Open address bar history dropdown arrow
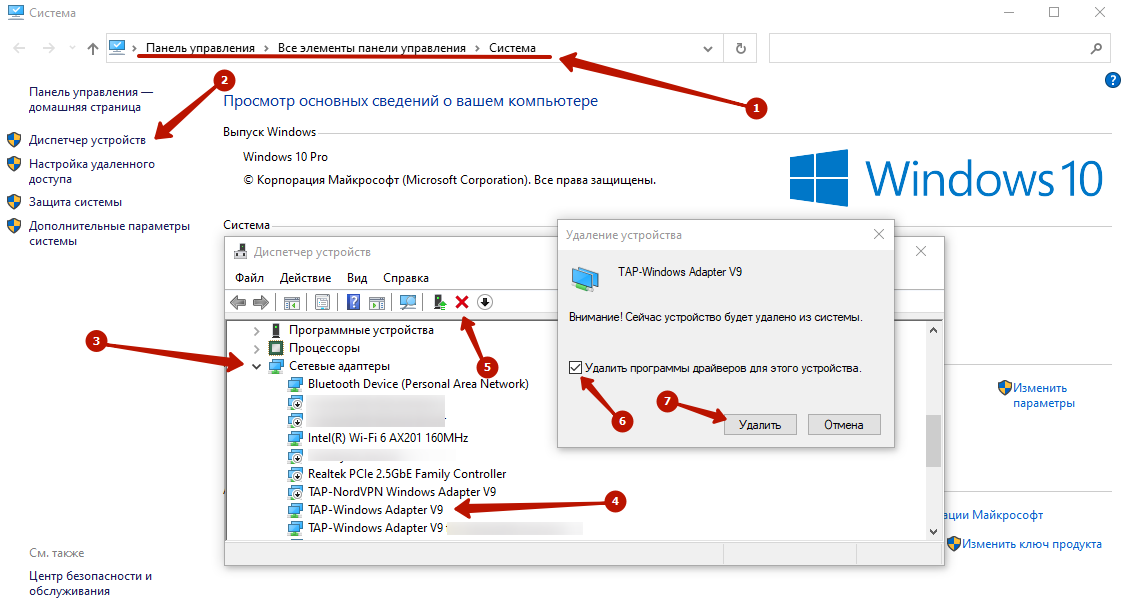The image size is (1121, 616). tap(708, 49)
